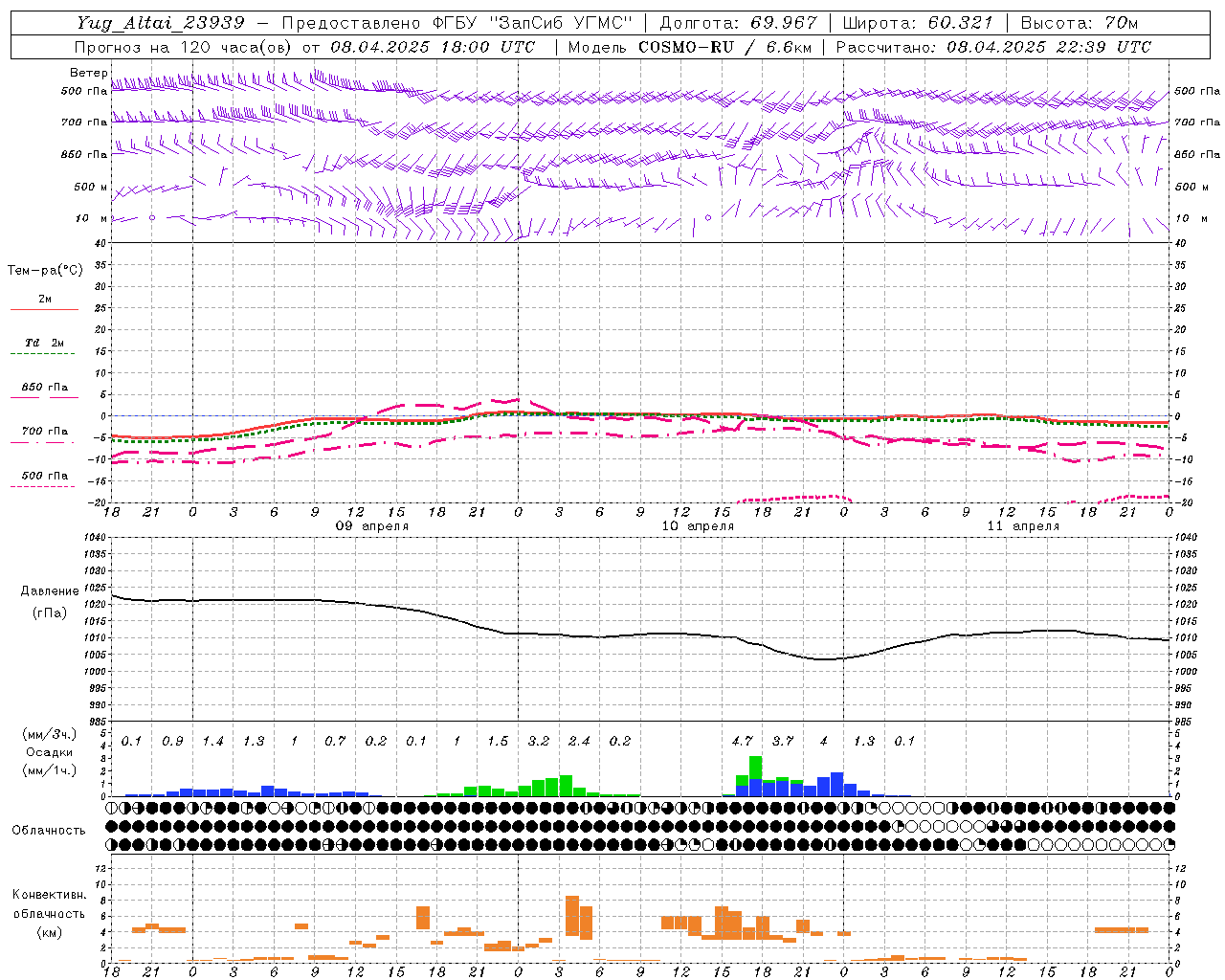Click the (мм/3ч.) precipitation unit label
Screen dimensions: 1225x980
pos(51,734)
